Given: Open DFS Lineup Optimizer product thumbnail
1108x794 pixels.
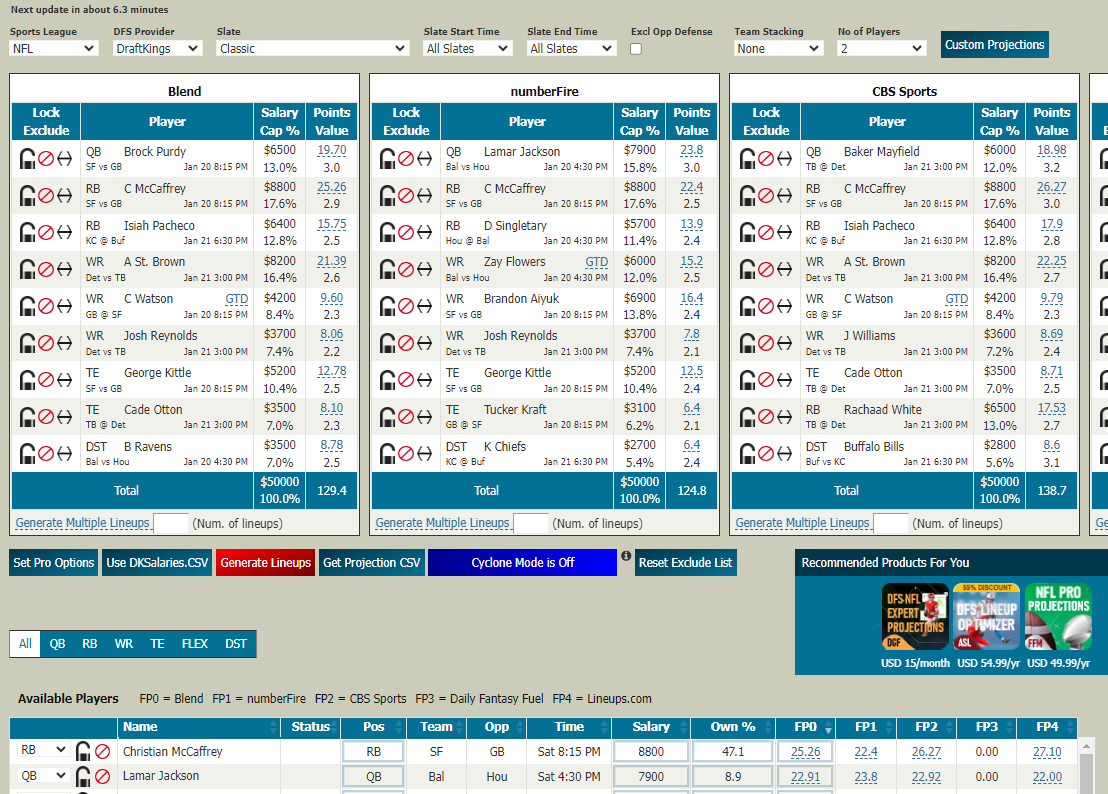Looking at the screenshot, I should 986,616.
